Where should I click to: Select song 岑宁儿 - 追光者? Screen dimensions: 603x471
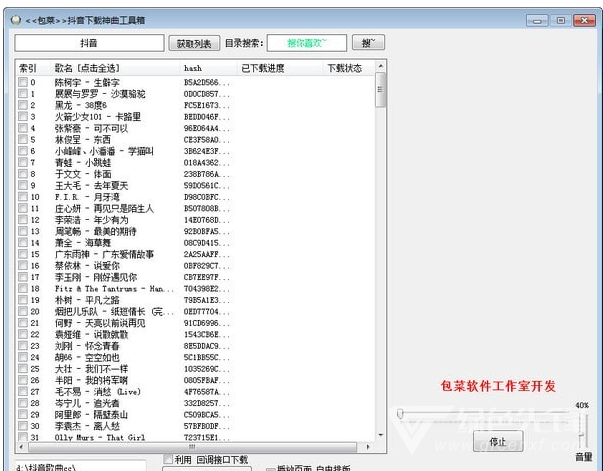point(87,403)
